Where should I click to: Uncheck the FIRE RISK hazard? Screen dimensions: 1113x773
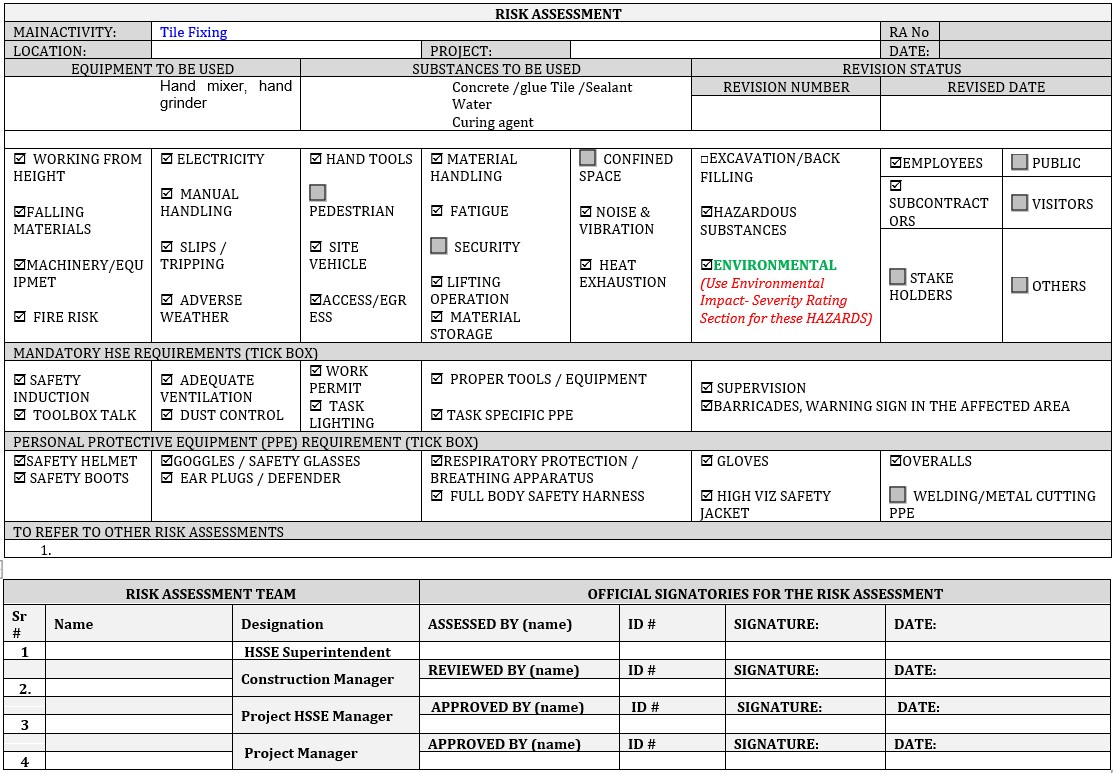pos(21,317)
